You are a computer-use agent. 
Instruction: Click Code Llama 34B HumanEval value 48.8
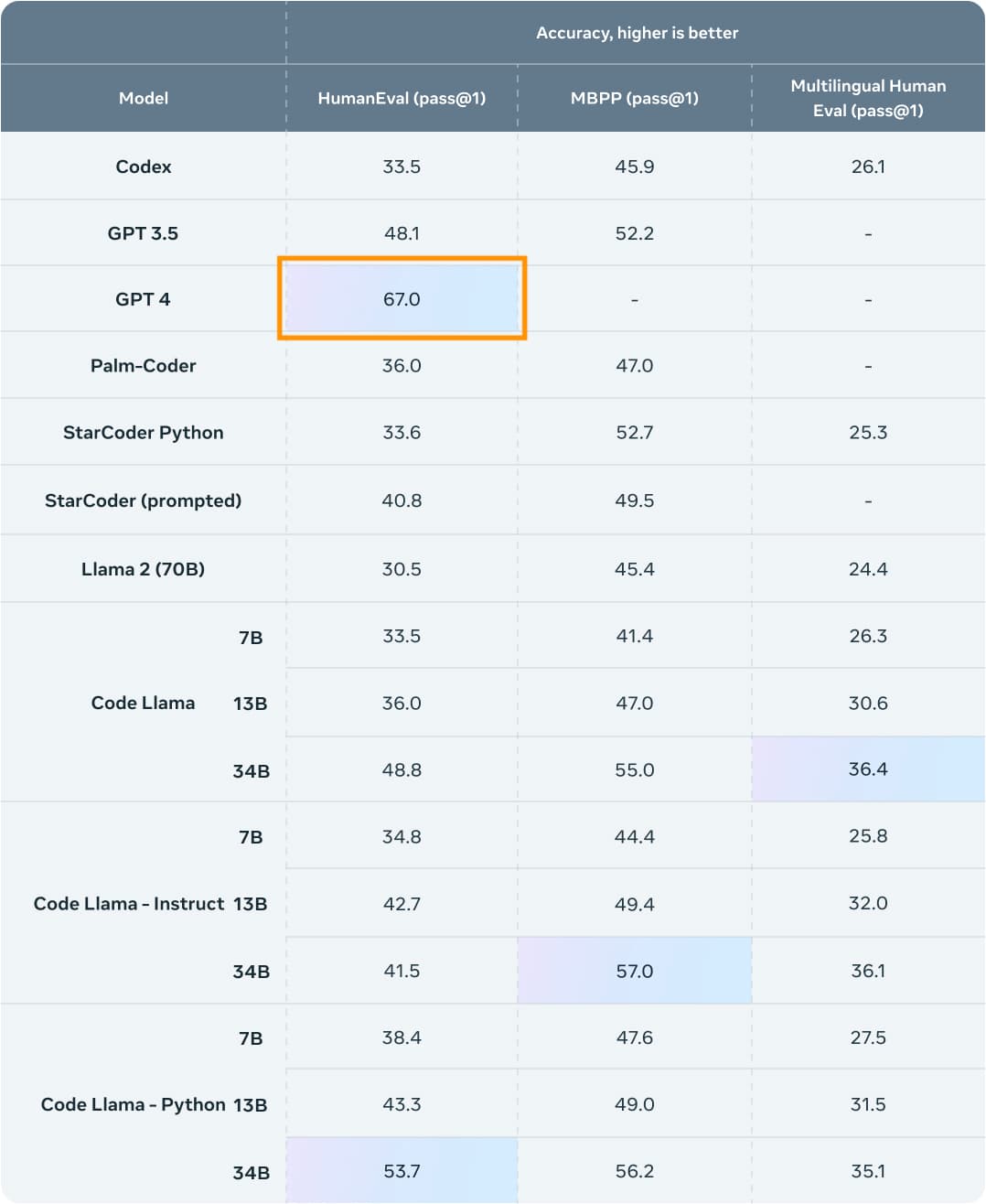point(402,770)
